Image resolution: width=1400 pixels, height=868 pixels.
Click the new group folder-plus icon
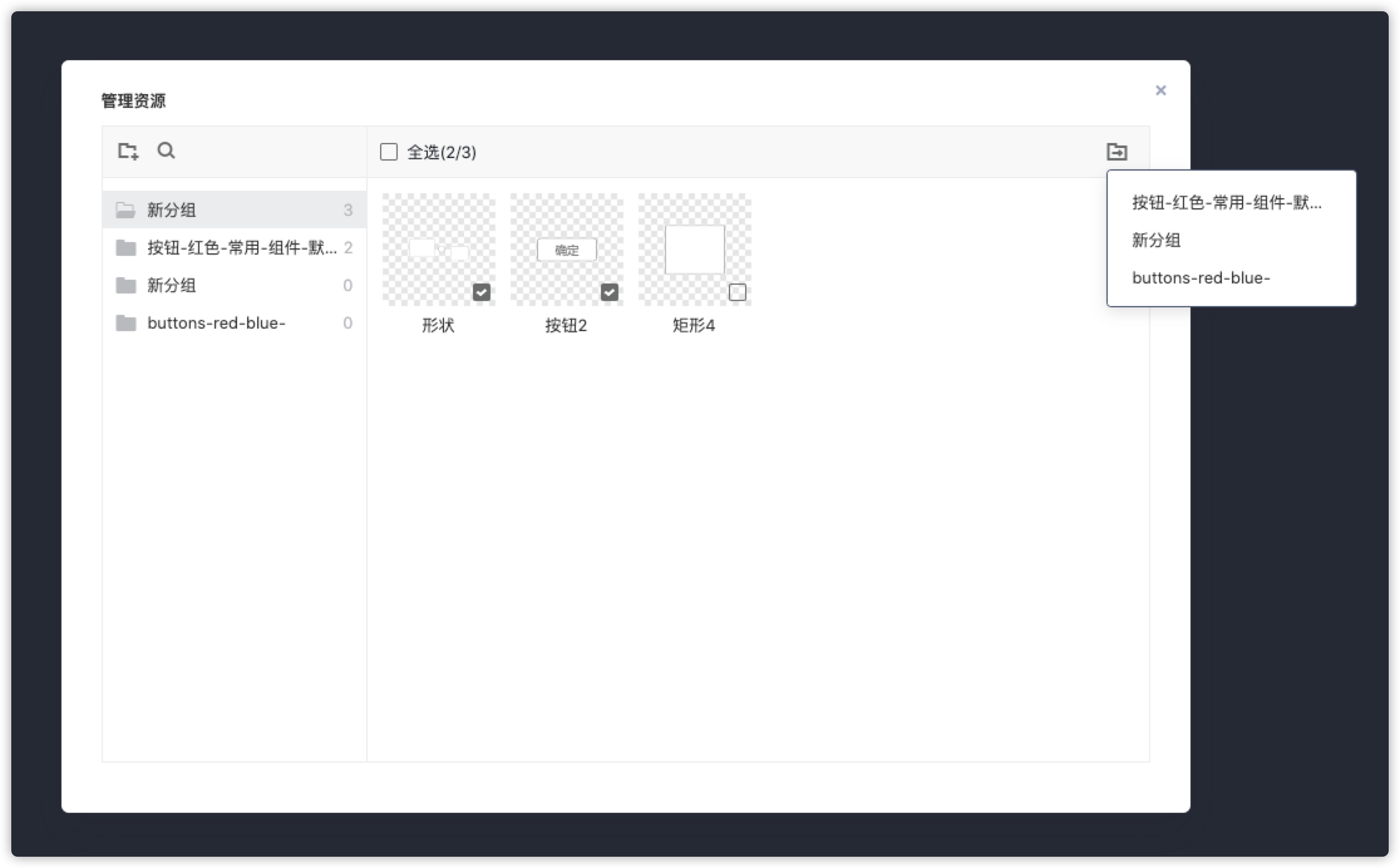point(128,151)
